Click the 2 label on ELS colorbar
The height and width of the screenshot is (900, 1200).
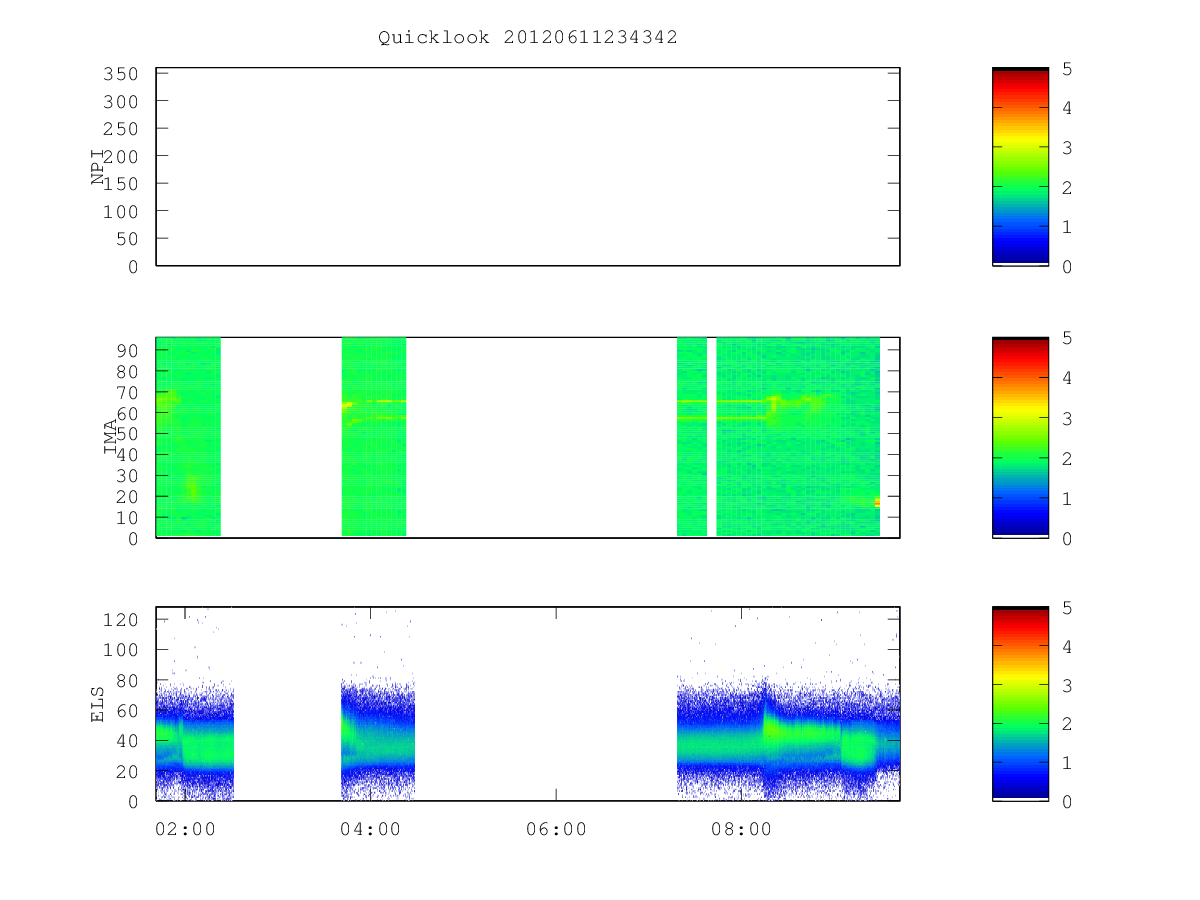(x=1068, y=724)
